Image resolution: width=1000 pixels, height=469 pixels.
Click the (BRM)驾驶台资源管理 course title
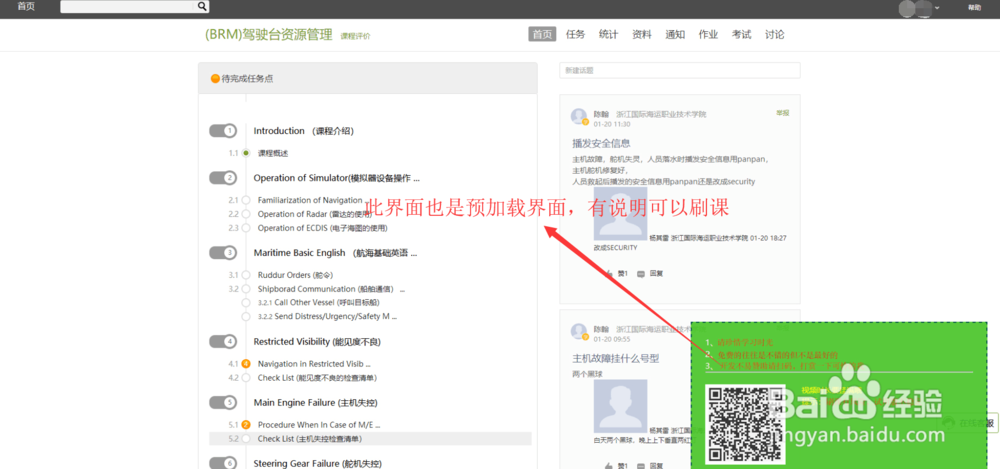(268, 34)
